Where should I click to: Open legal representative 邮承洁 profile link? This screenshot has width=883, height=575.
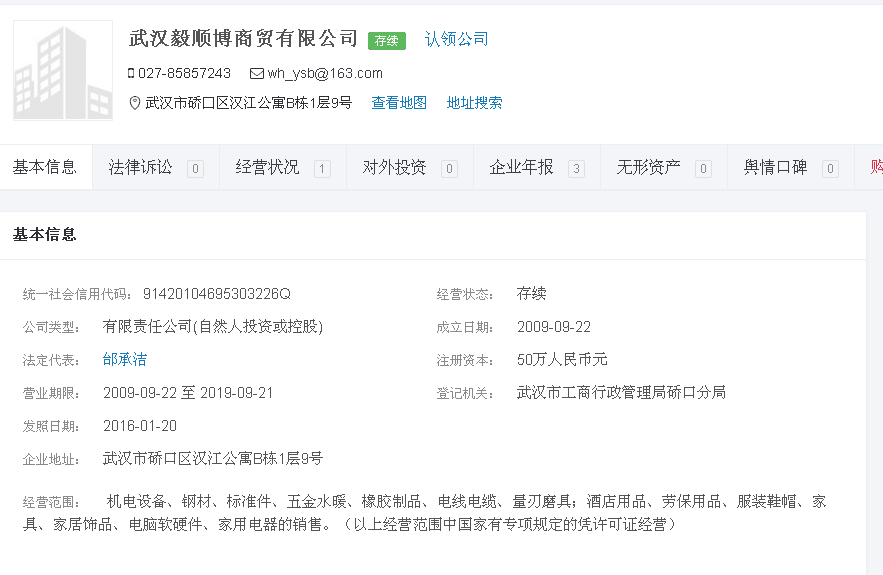124,359
